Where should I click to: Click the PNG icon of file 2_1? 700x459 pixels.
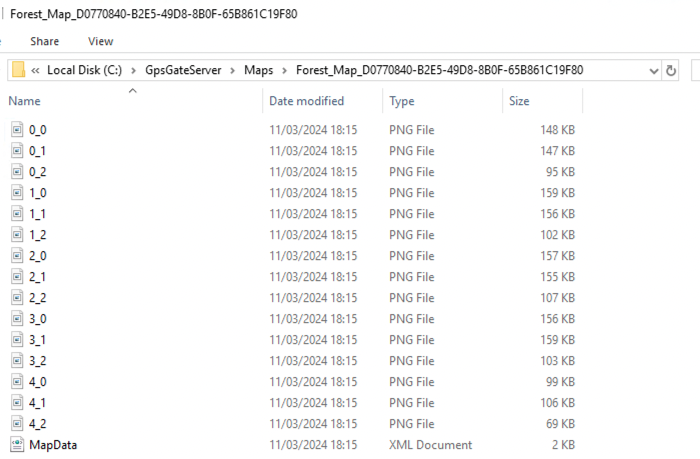click(x=17, y=277)
